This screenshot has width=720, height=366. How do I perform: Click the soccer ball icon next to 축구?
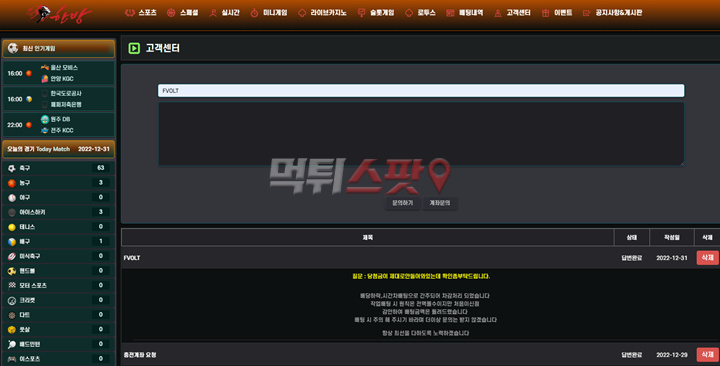12,168
